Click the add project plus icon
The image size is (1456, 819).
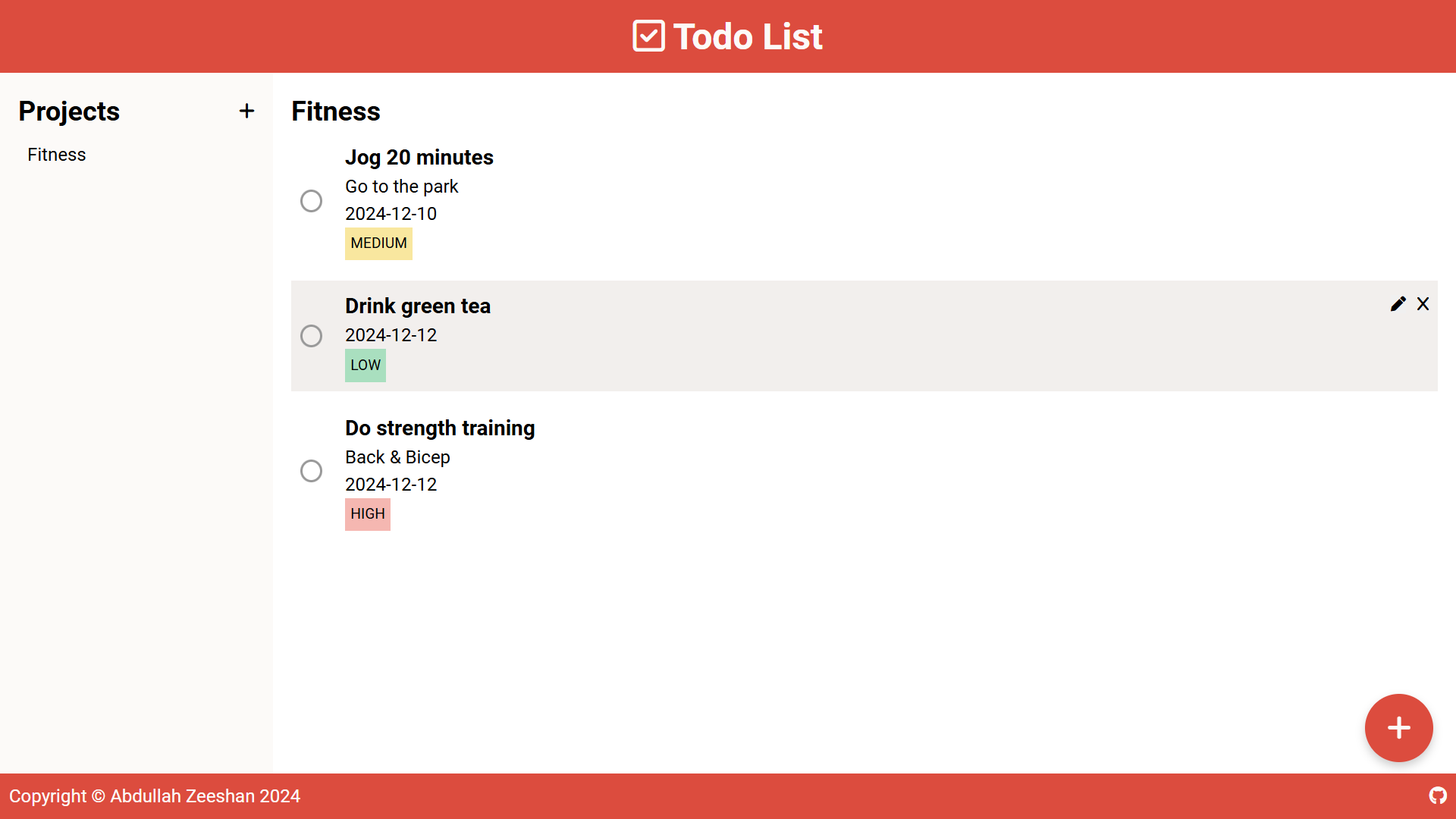[x=246, y=111]
